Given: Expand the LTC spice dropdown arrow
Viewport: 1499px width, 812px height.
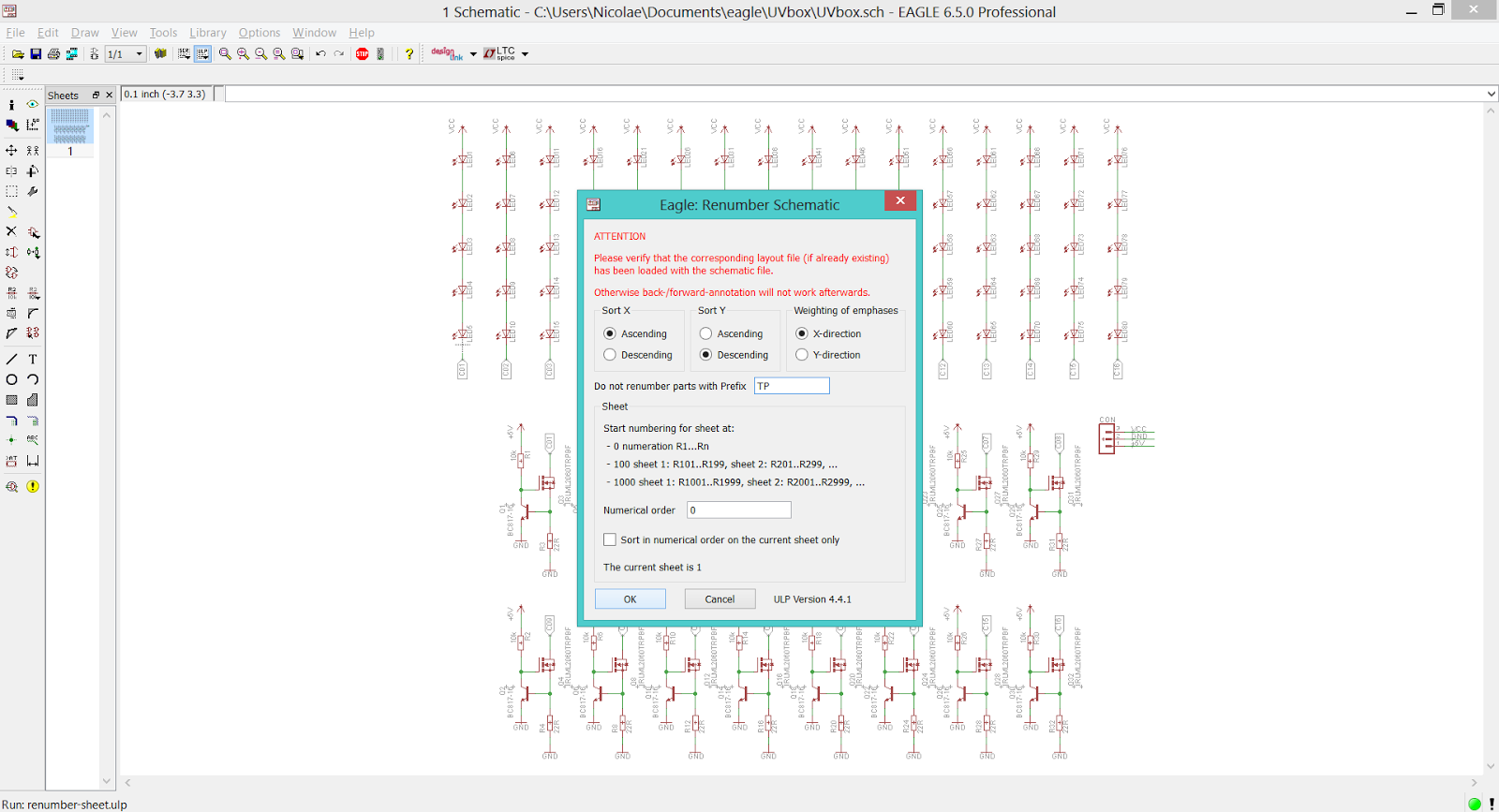Looking at the screenshot, I should tap(525, 54).
